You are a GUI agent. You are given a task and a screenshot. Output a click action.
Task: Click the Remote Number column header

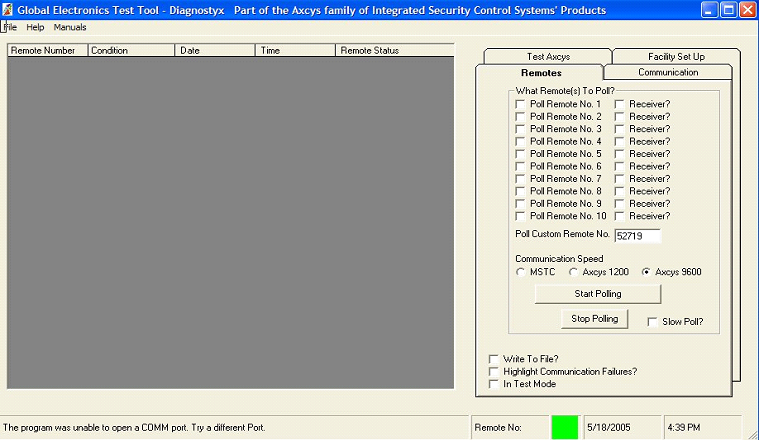(x=48, y=50)
